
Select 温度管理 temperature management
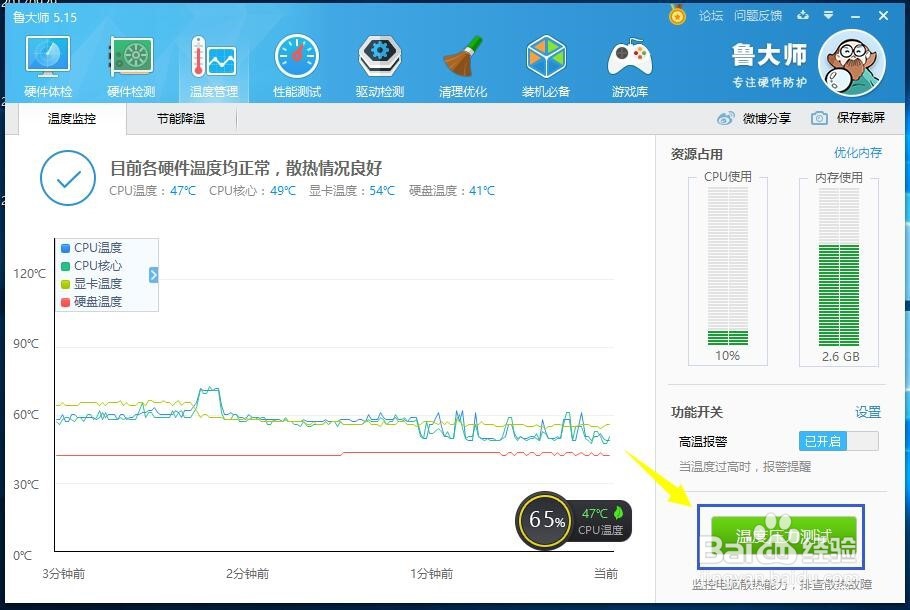214,66
